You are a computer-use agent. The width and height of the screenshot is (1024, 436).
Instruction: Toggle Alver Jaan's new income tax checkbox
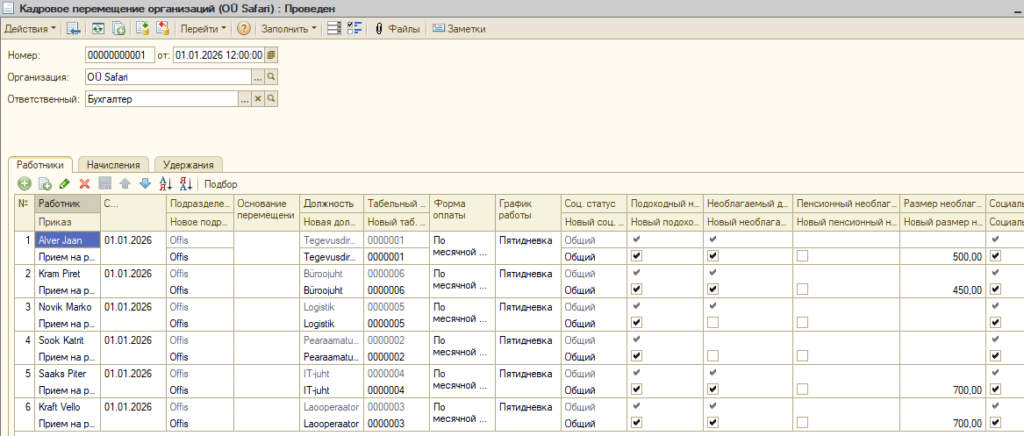pos(636,256)
